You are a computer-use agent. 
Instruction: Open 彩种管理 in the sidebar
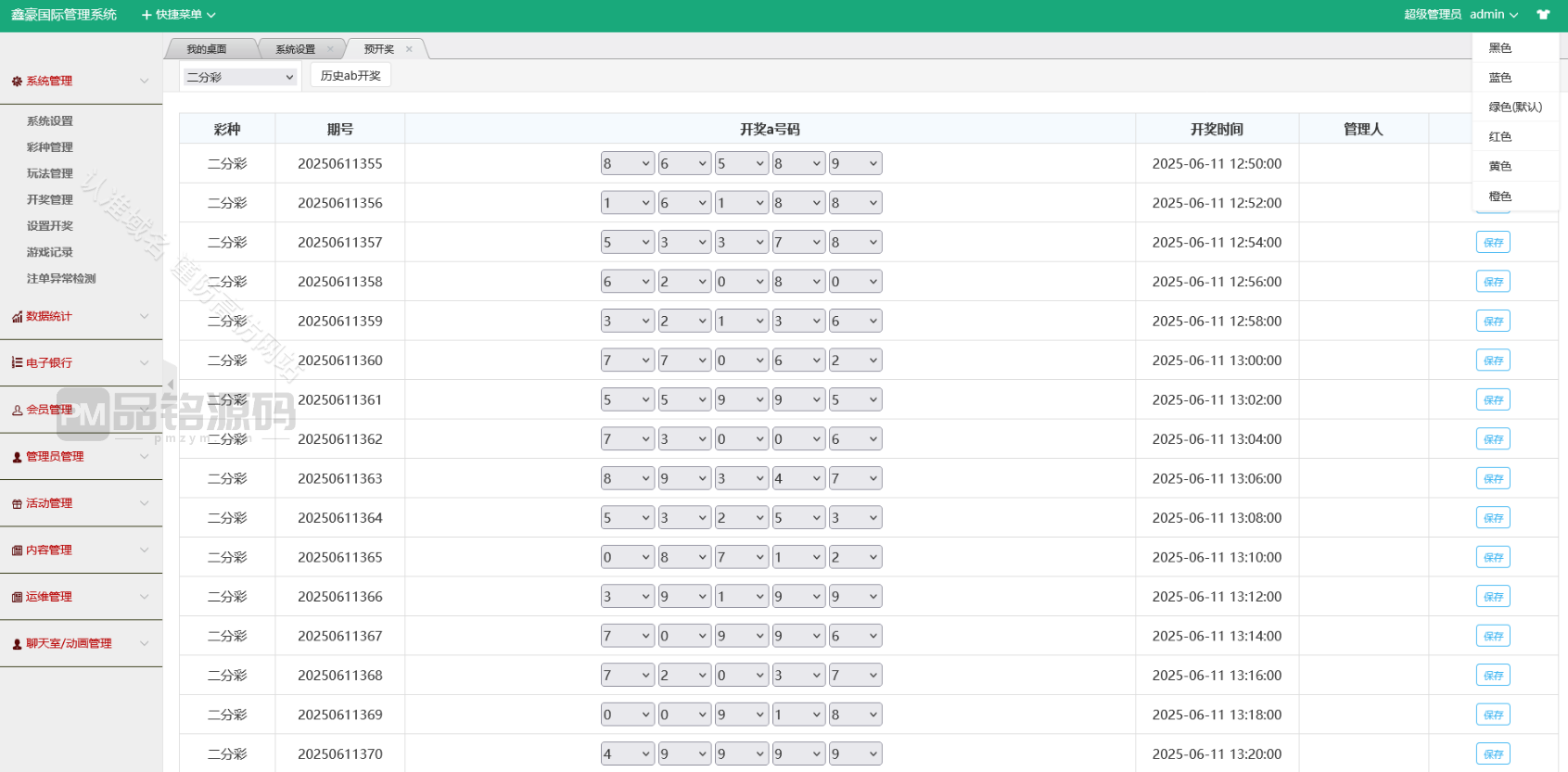(x=50, y=147)
